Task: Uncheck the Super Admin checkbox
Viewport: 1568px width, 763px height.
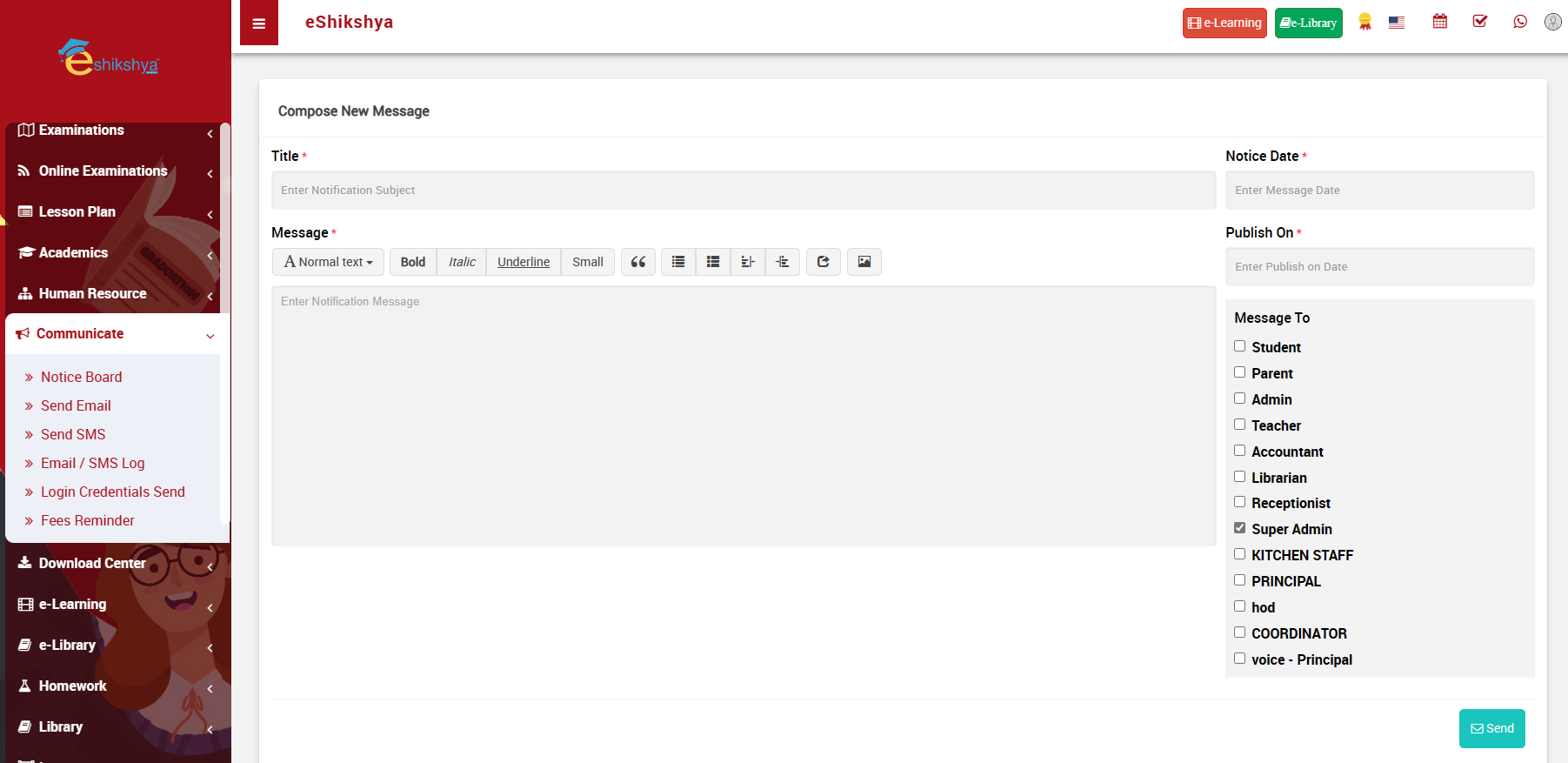Action: click(1239, 528)
